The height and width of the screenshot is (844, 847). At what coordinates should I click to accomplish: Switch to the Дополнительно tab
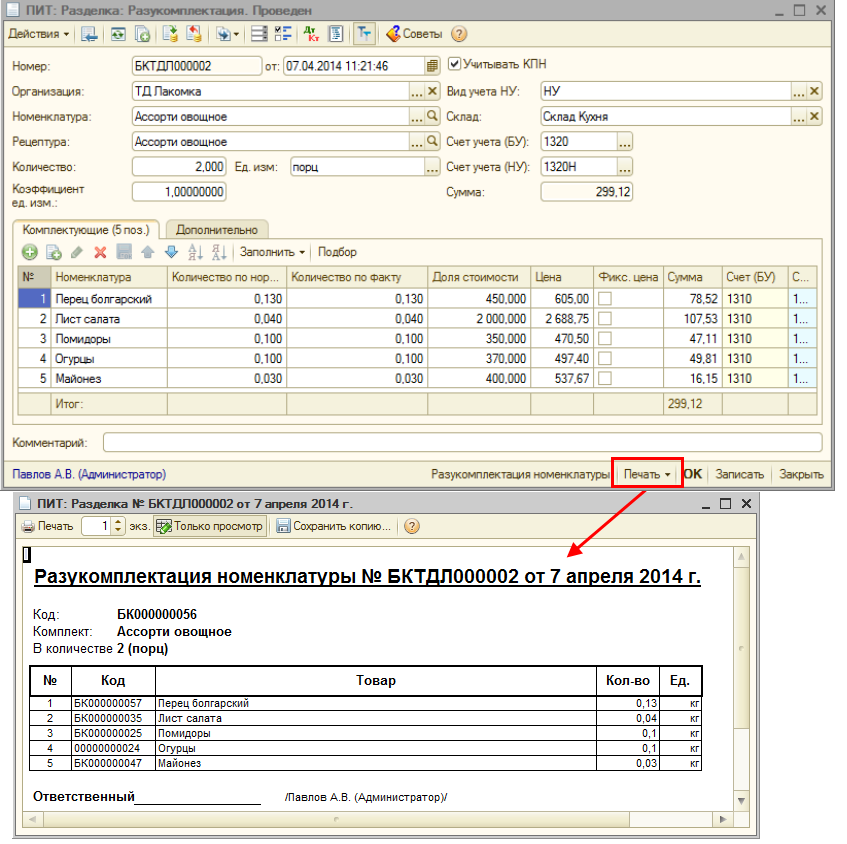pyautogui.click(x=217, y=230)
